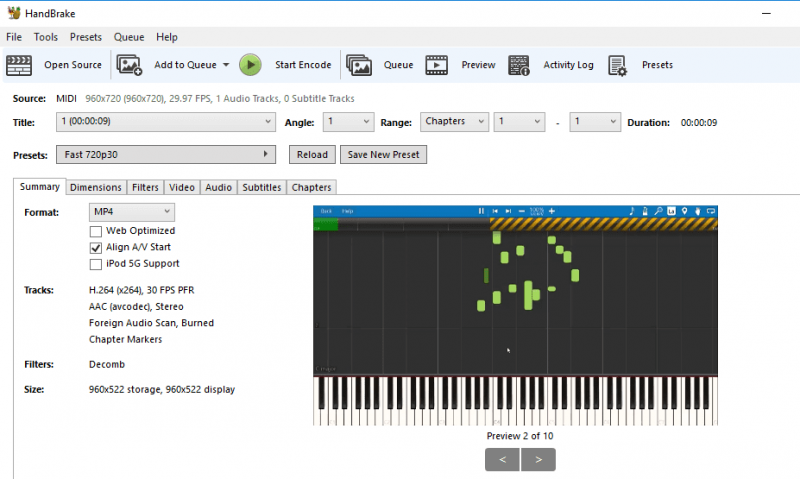Click the Duration value 00:00:09

pos(698,122)
